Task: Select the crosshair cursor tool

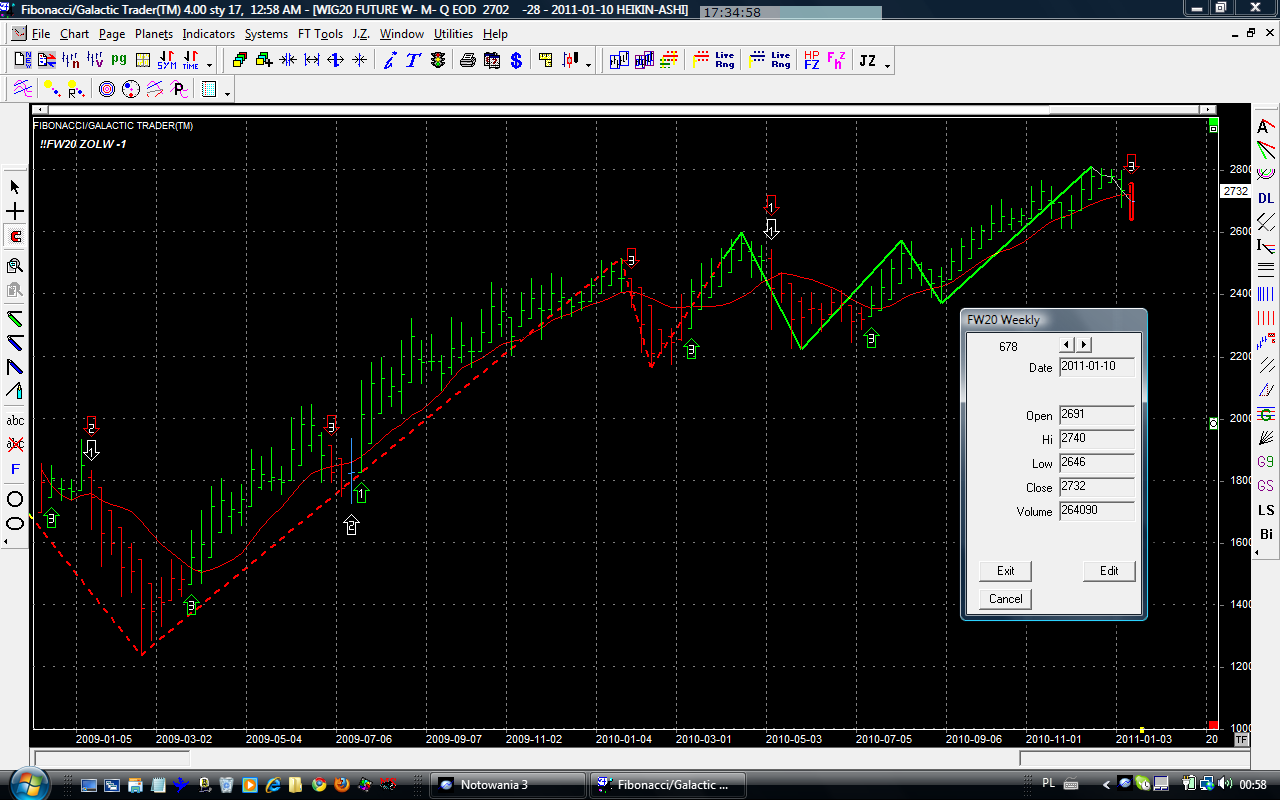Action: tap(15, 212)
